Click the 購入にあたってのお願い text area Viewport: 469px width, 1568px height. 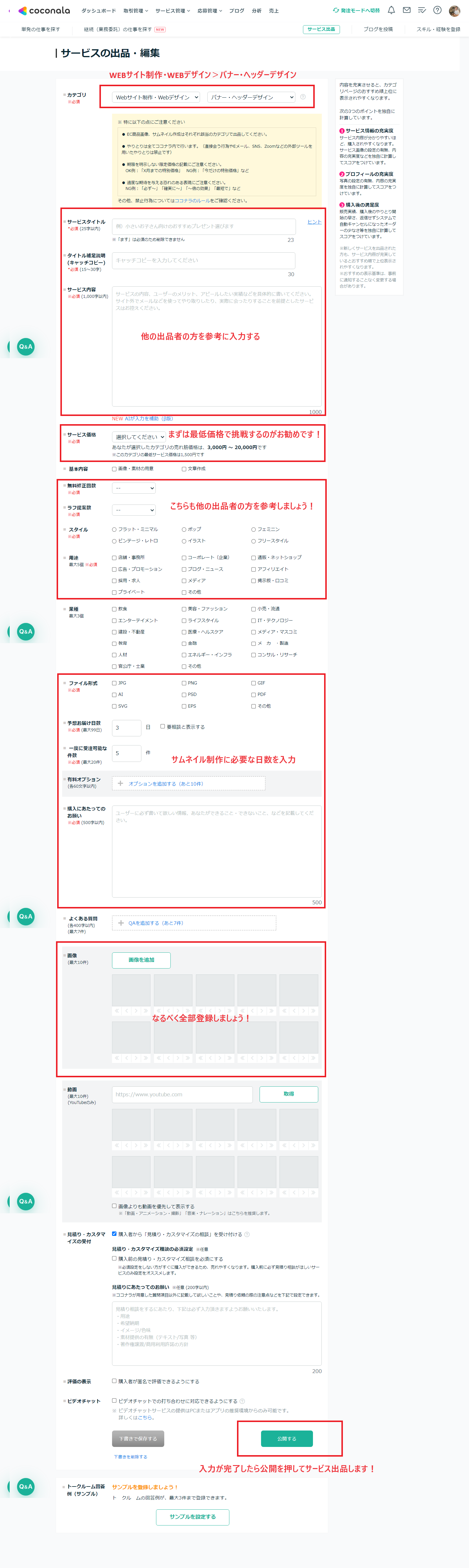click(x=217, y=852)
